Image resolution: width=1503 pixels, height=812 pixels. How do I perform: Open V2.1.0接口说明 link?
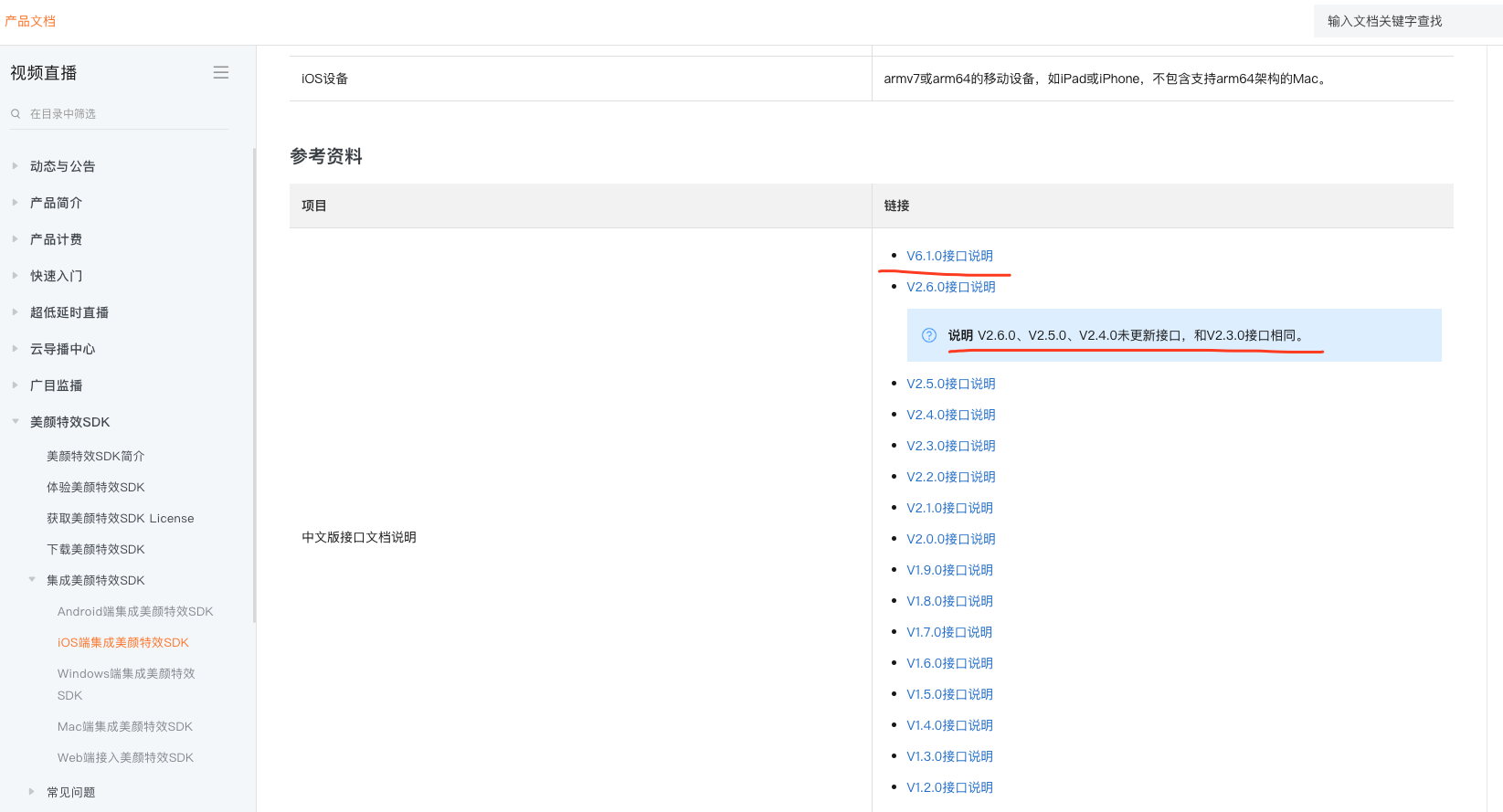pyautogui.click(x=949, y=508)
